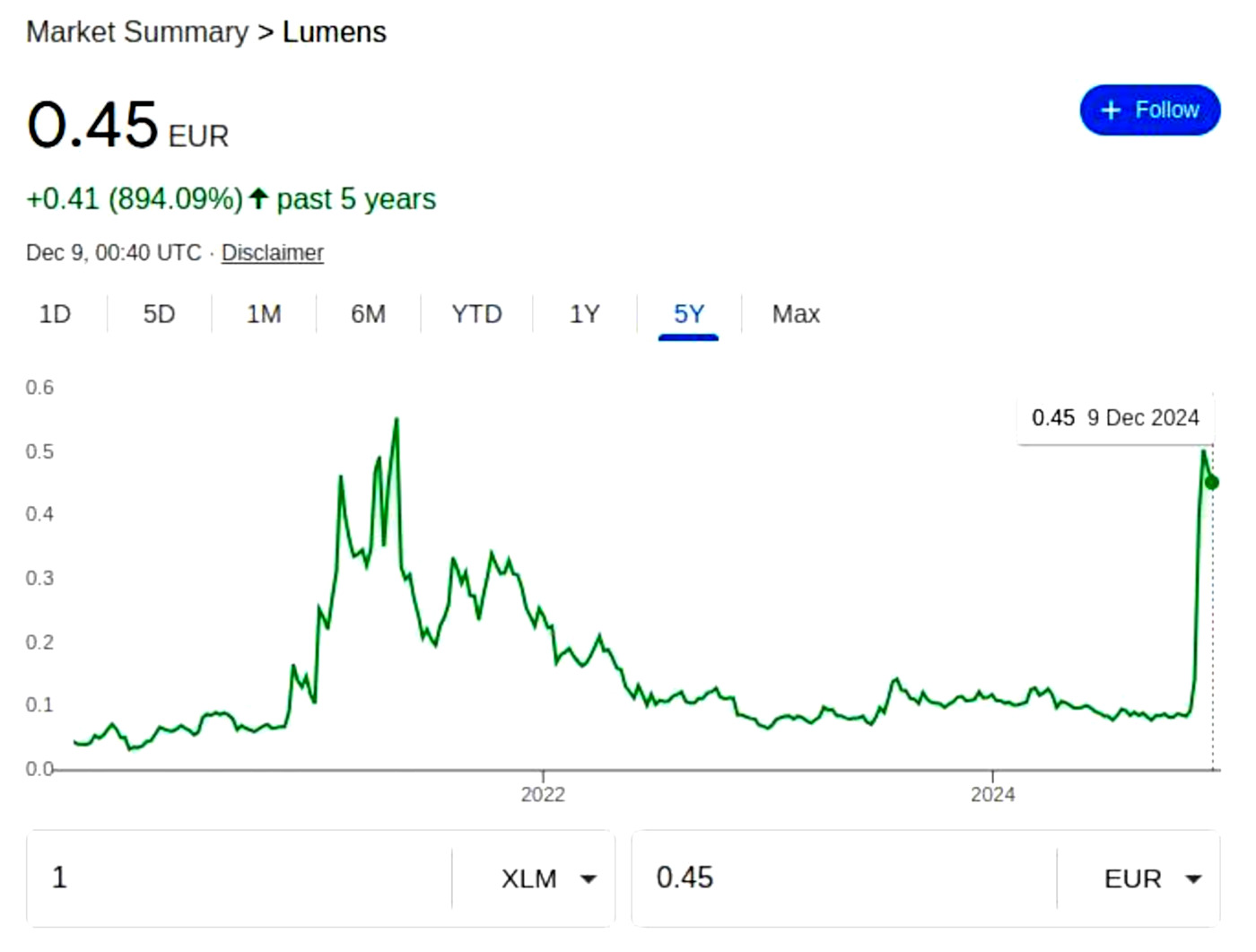
Task: Switch to the 1M range tab
Action: 264,314
